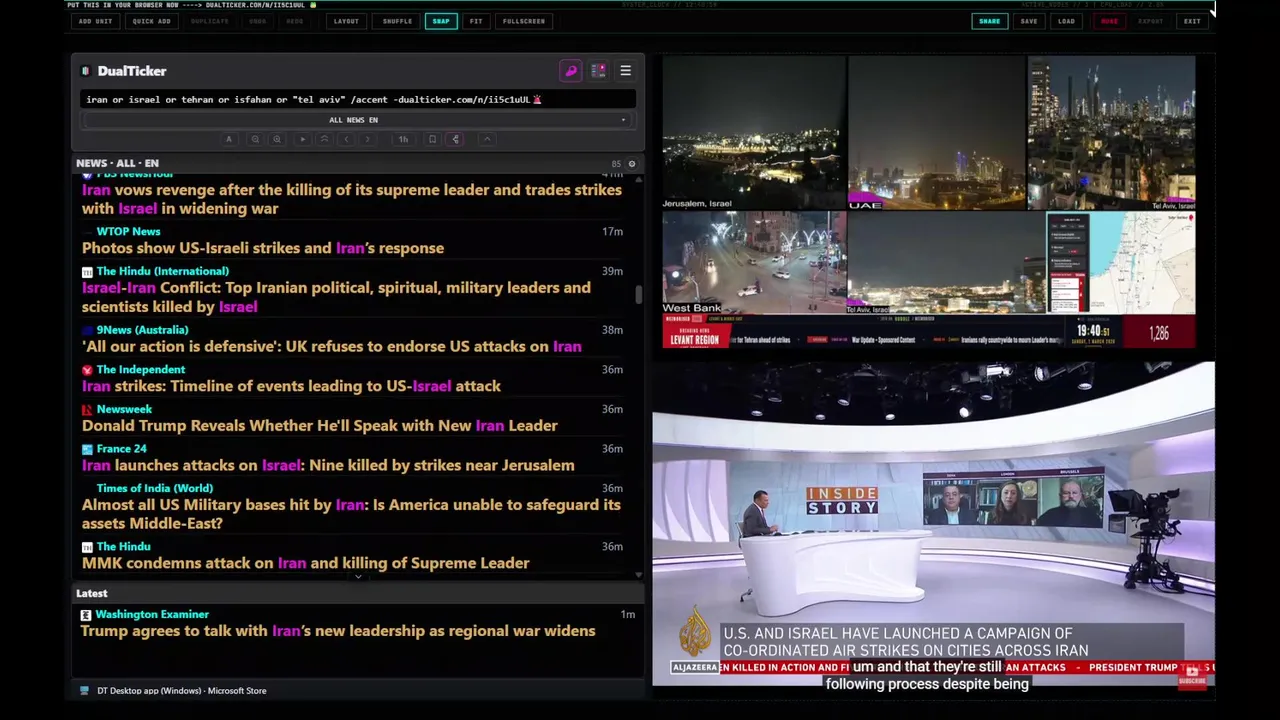Open The Independent timeline of events headline
This screenshot has height=720, width=1280.
click(291, 386)
